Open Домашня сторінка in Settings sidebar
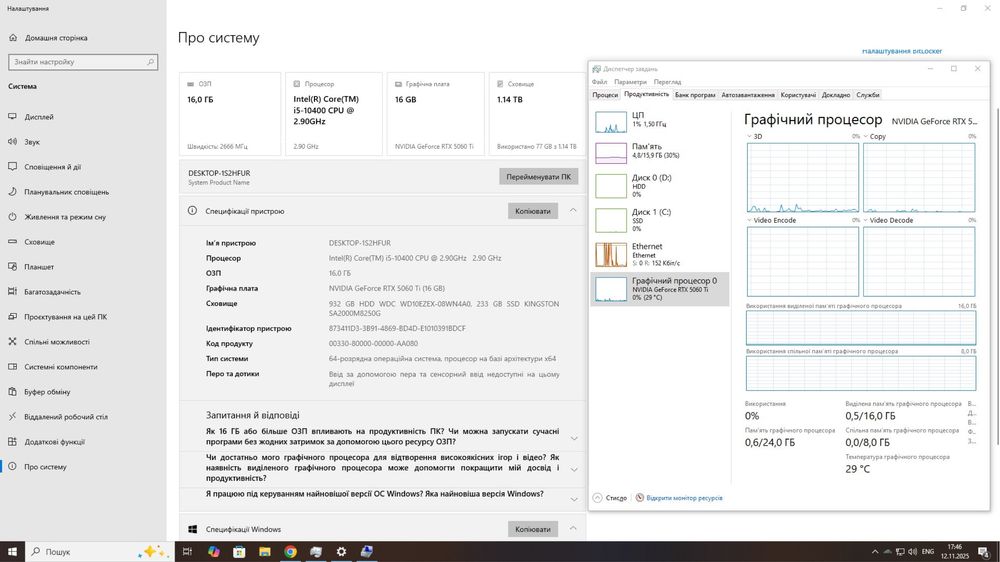Screen dimensions: 1000x562 (x=56, y=38)
